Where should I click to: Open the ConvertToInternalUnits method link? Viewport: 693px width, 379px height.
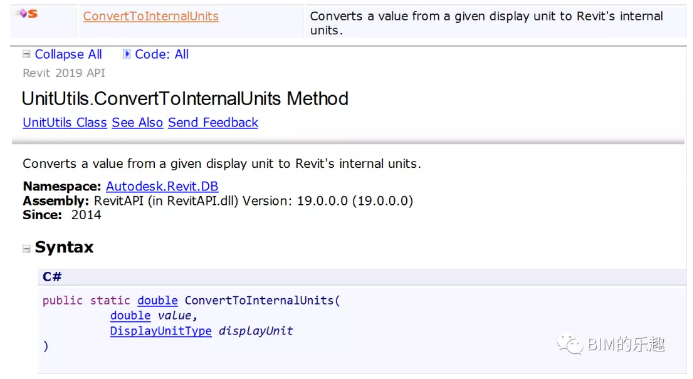(x=151, y=16)
